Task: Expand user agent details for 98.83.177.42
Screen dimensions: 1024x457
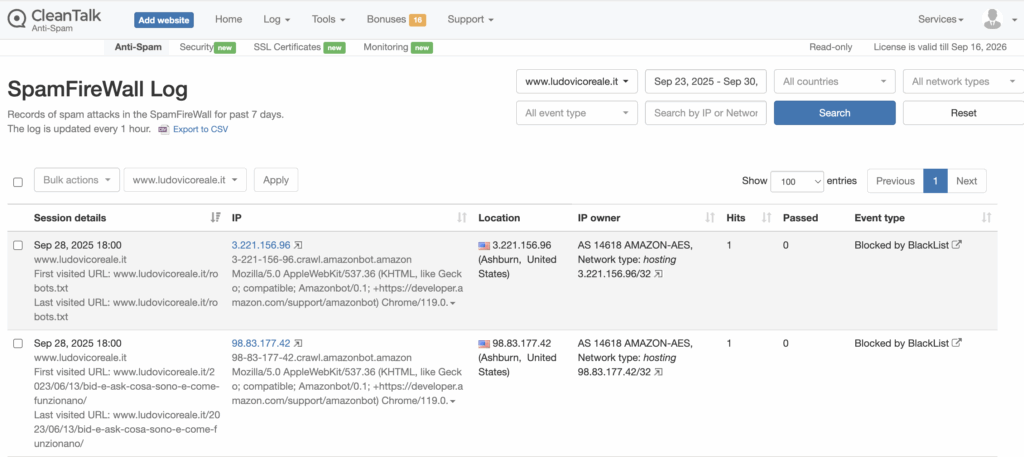Action: pos(453,402)
